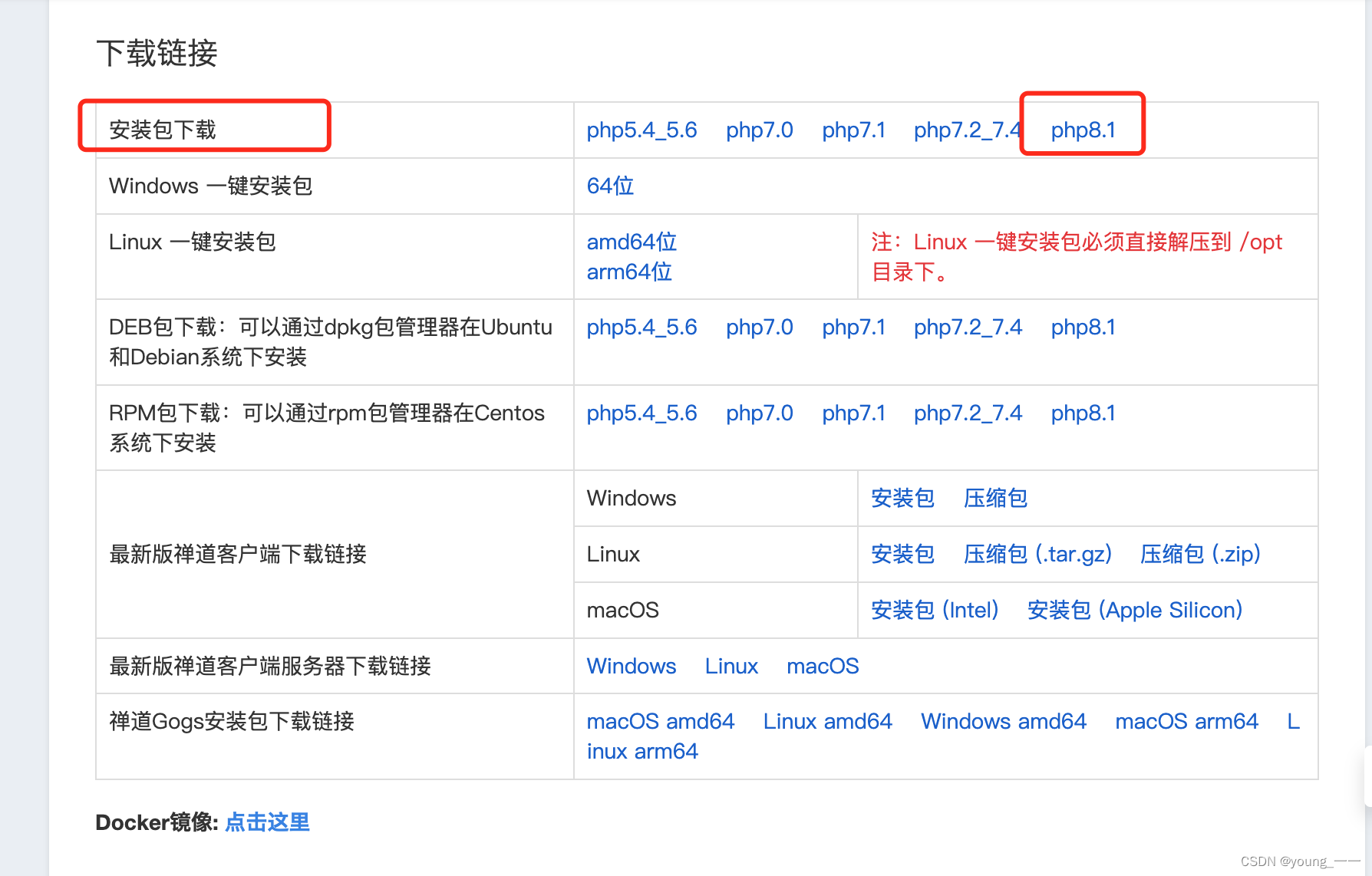Select the 禅道Gogs安装包下载链接 label
Screen dimensions: 1372x876
[x=232, y=722]
